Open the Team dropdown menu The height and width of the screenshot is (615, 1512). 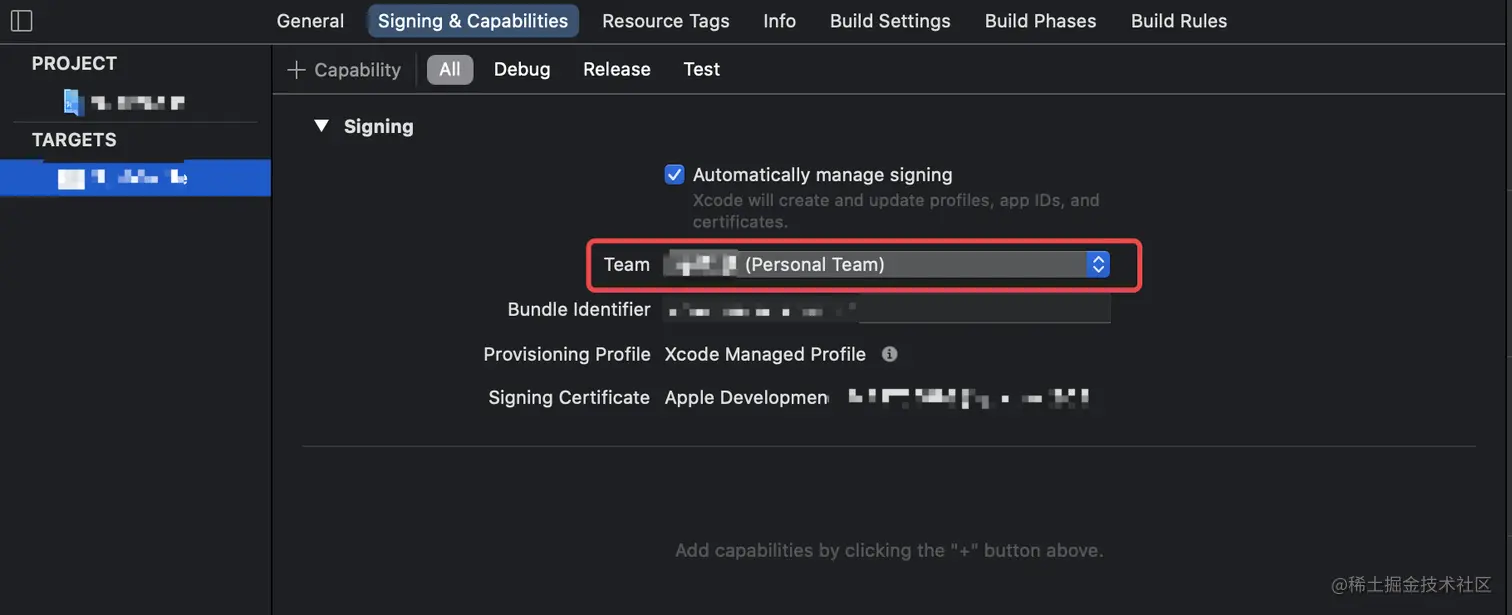[887, 265]
